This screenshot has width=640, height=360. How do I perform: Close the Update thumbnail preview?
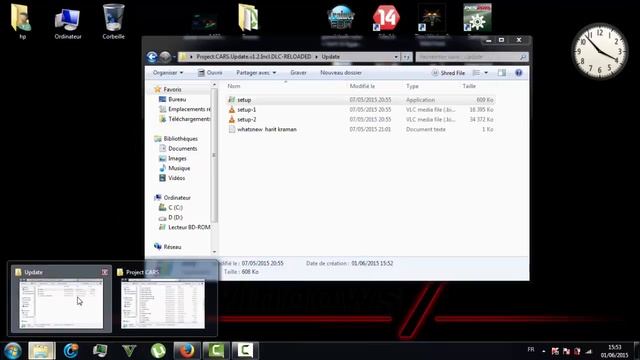[x=104, y=272]
